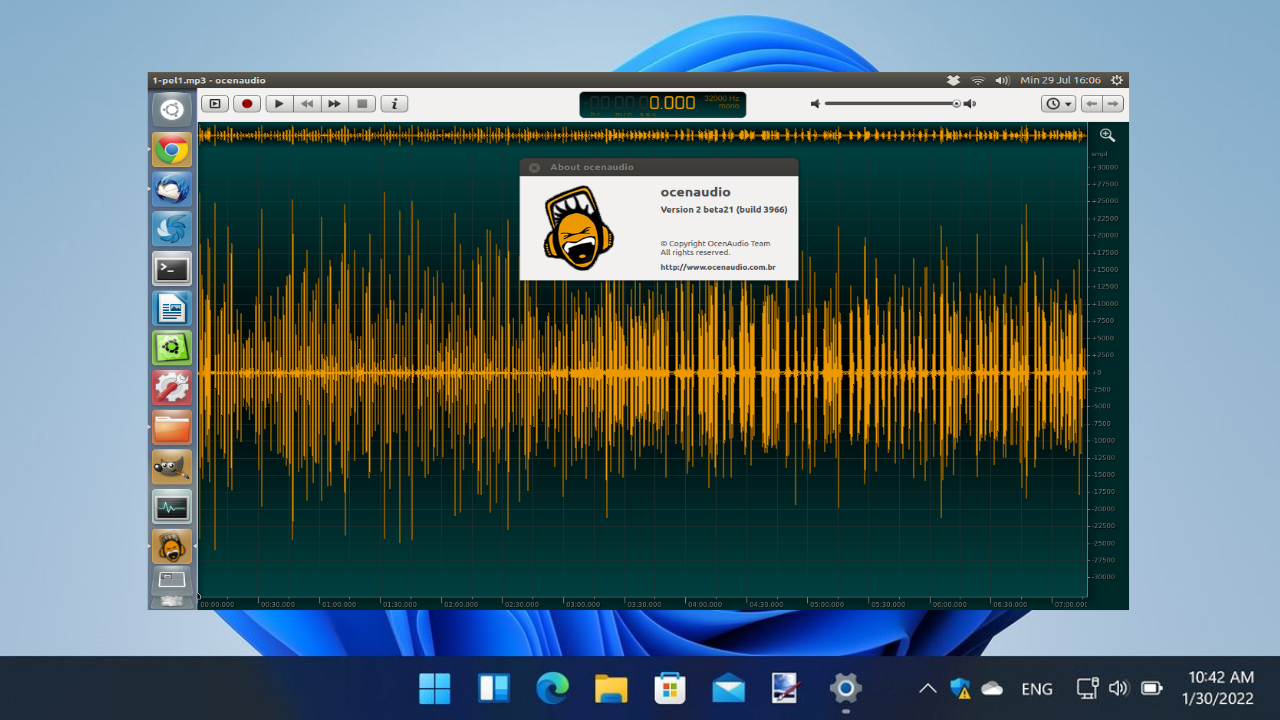
Task: Click the ocenaudio mascot logo in About
Action: pos(577,228)
